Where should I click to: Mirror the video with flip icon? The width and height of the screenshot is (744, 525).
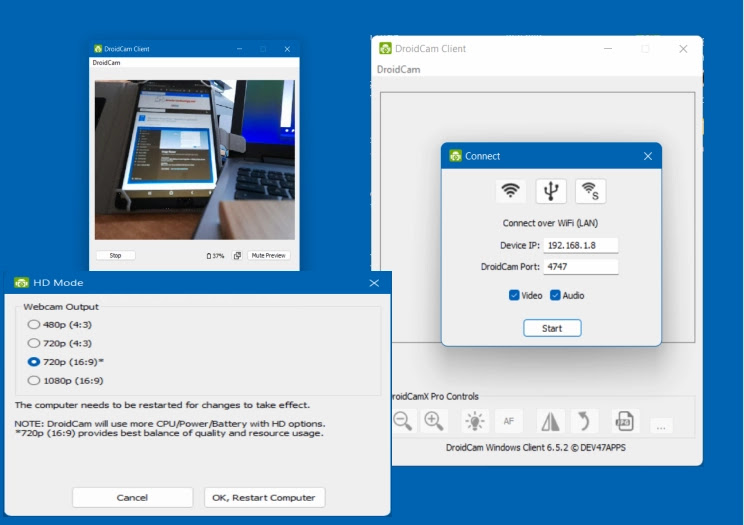click(x=550, y=421)
